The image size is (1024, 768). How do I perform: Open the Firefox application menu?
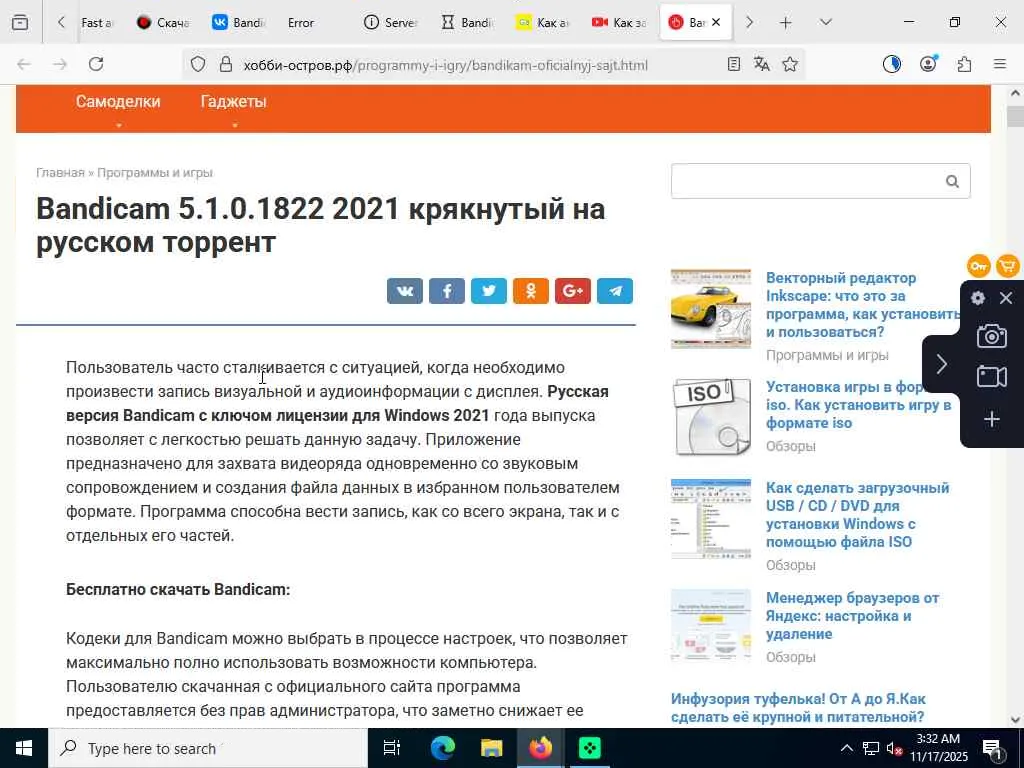1000,64
